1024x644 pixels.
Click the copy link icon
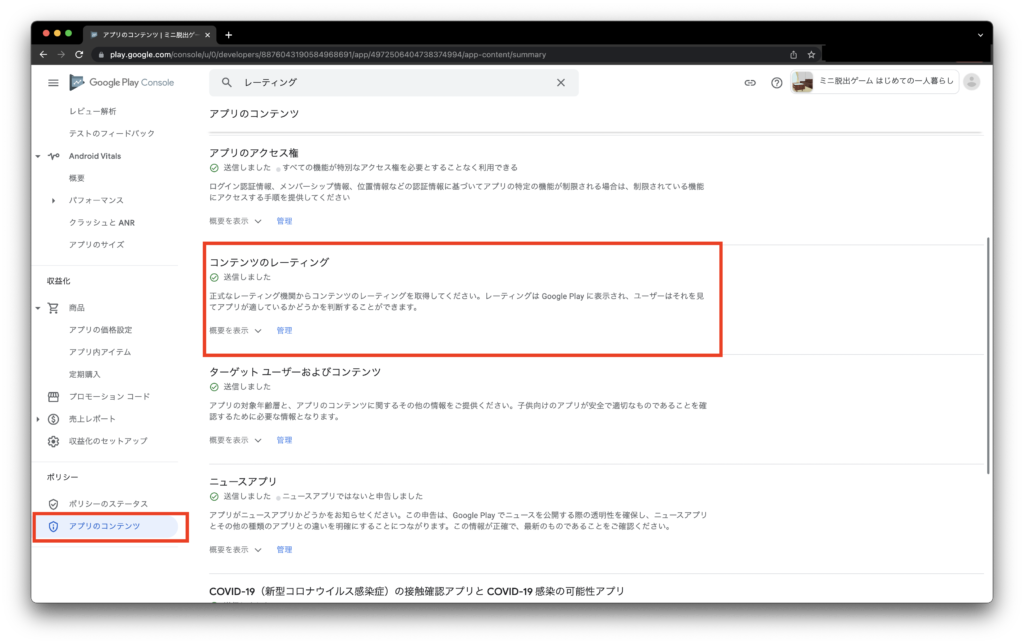(749, 83)
